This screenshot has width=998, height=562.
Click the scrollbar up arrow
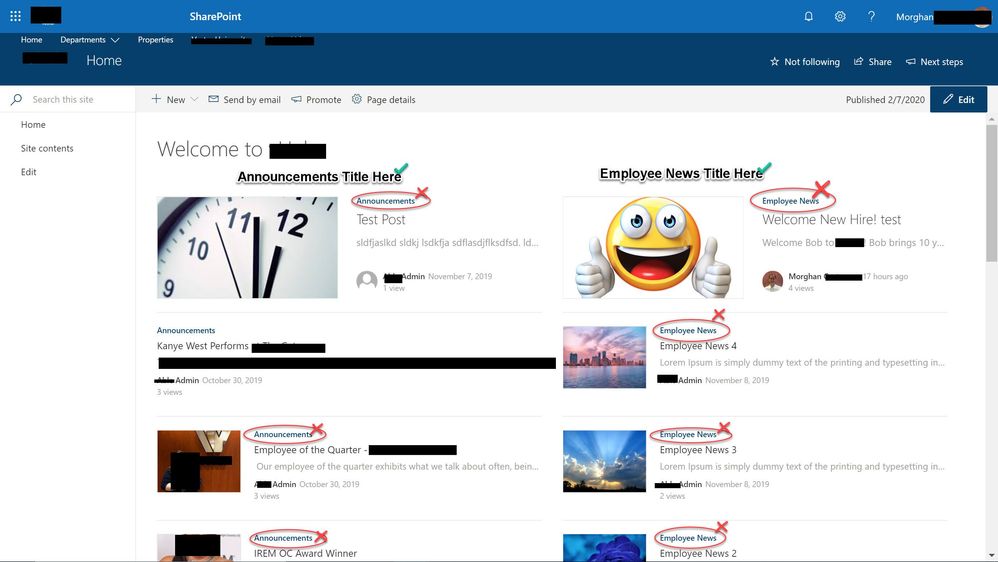(992, 119)
